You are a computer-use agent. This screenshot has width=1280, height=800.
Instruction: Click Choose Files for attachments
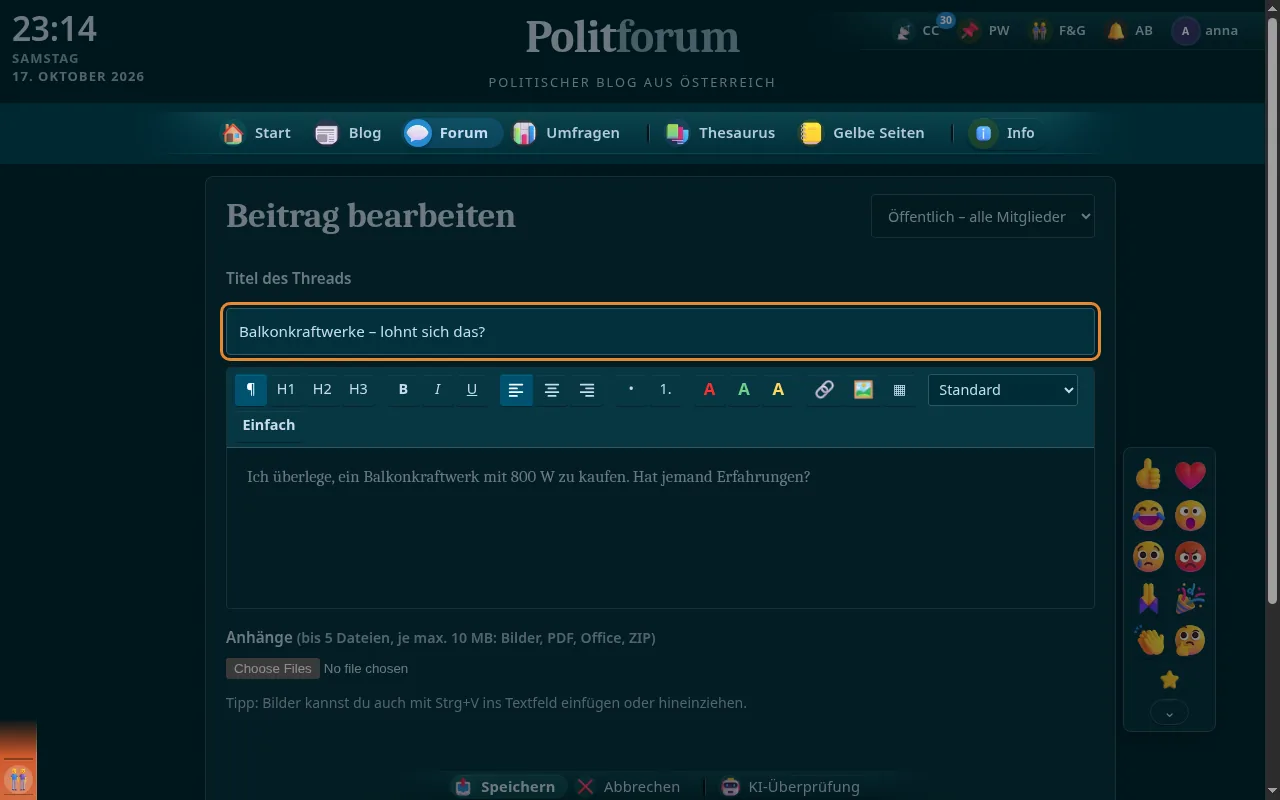click(273, 668)
